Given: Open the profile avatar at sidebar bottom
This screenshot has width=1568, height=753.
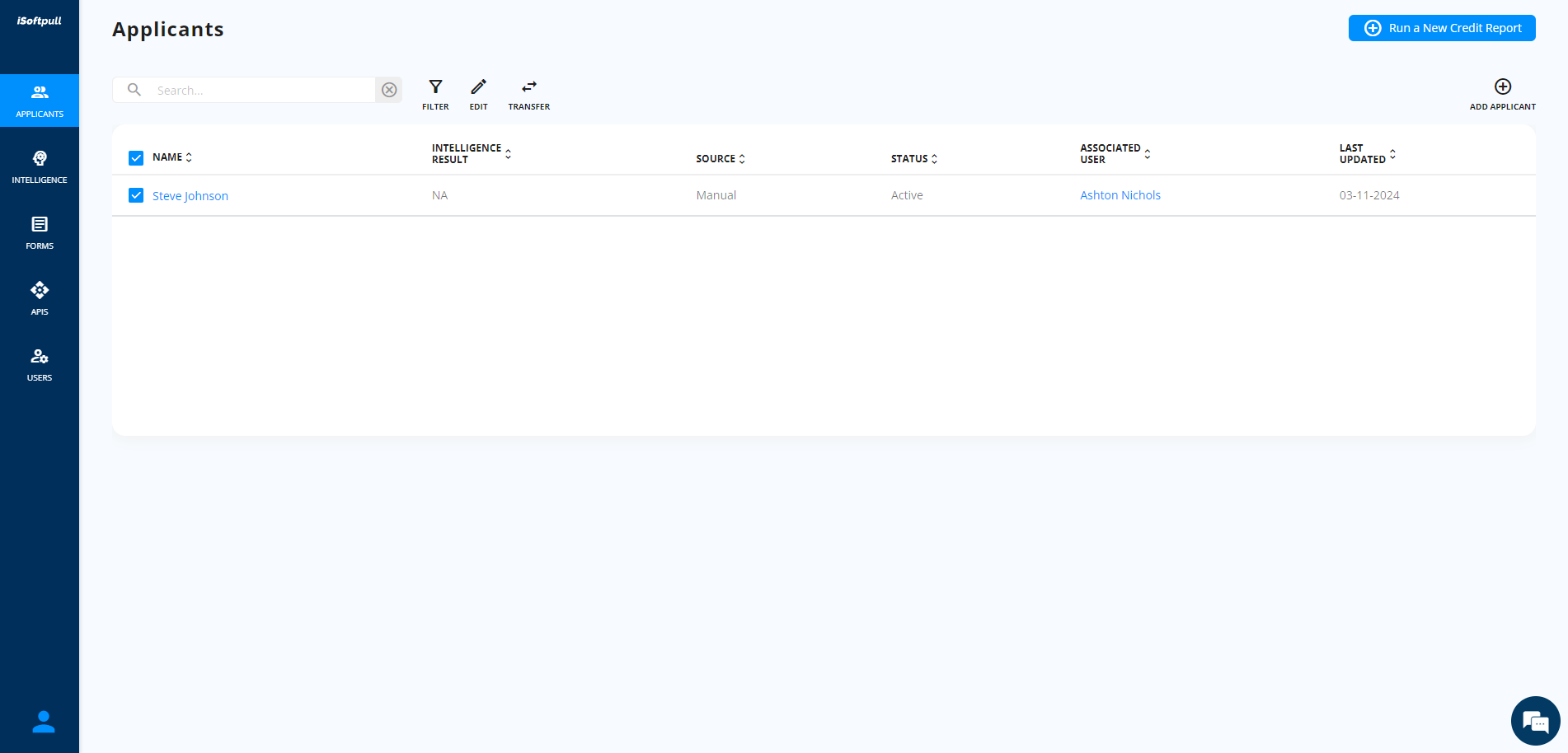Looking at the screenshot, I should point(43,722).
